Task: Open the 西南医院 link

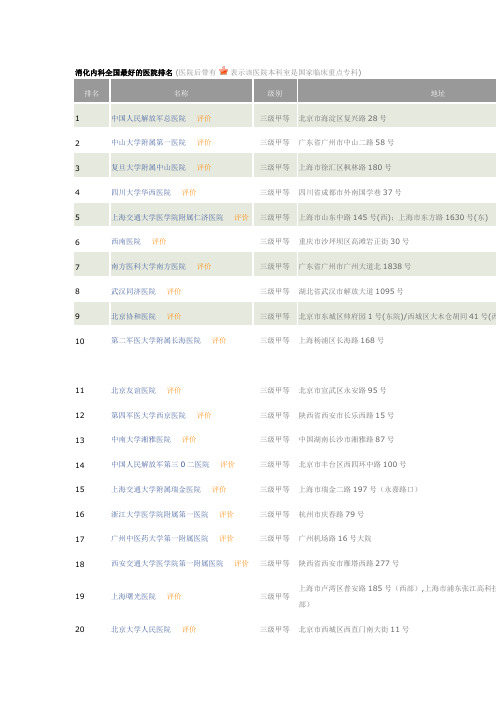Action: [x=126, y=242]
